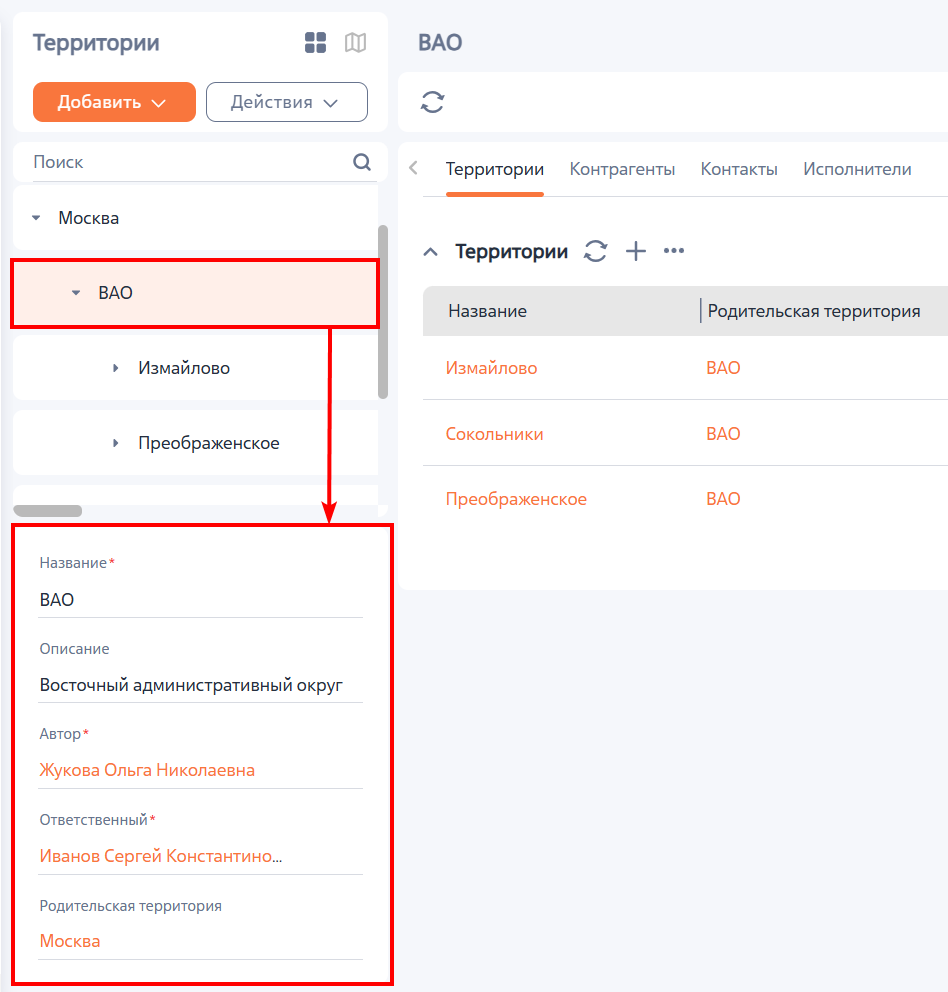The image size is (948, 992).
Task: Click the vertical scrollbar of the tree
Action: (x=383, y=312)
